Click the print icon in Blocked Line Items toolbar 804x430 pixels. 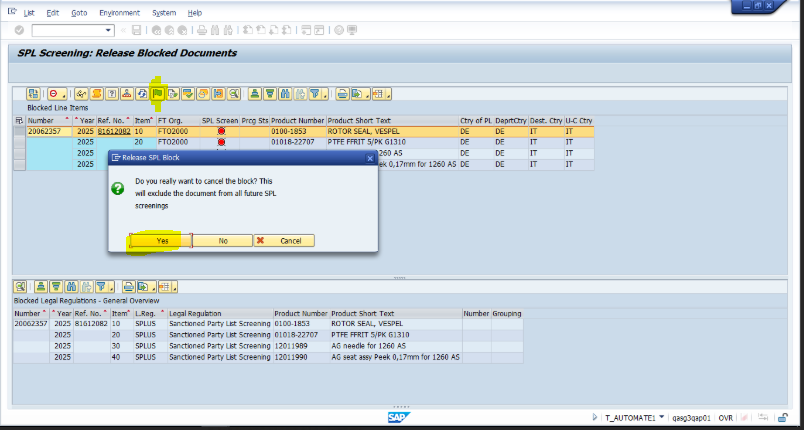pos(342,94)
